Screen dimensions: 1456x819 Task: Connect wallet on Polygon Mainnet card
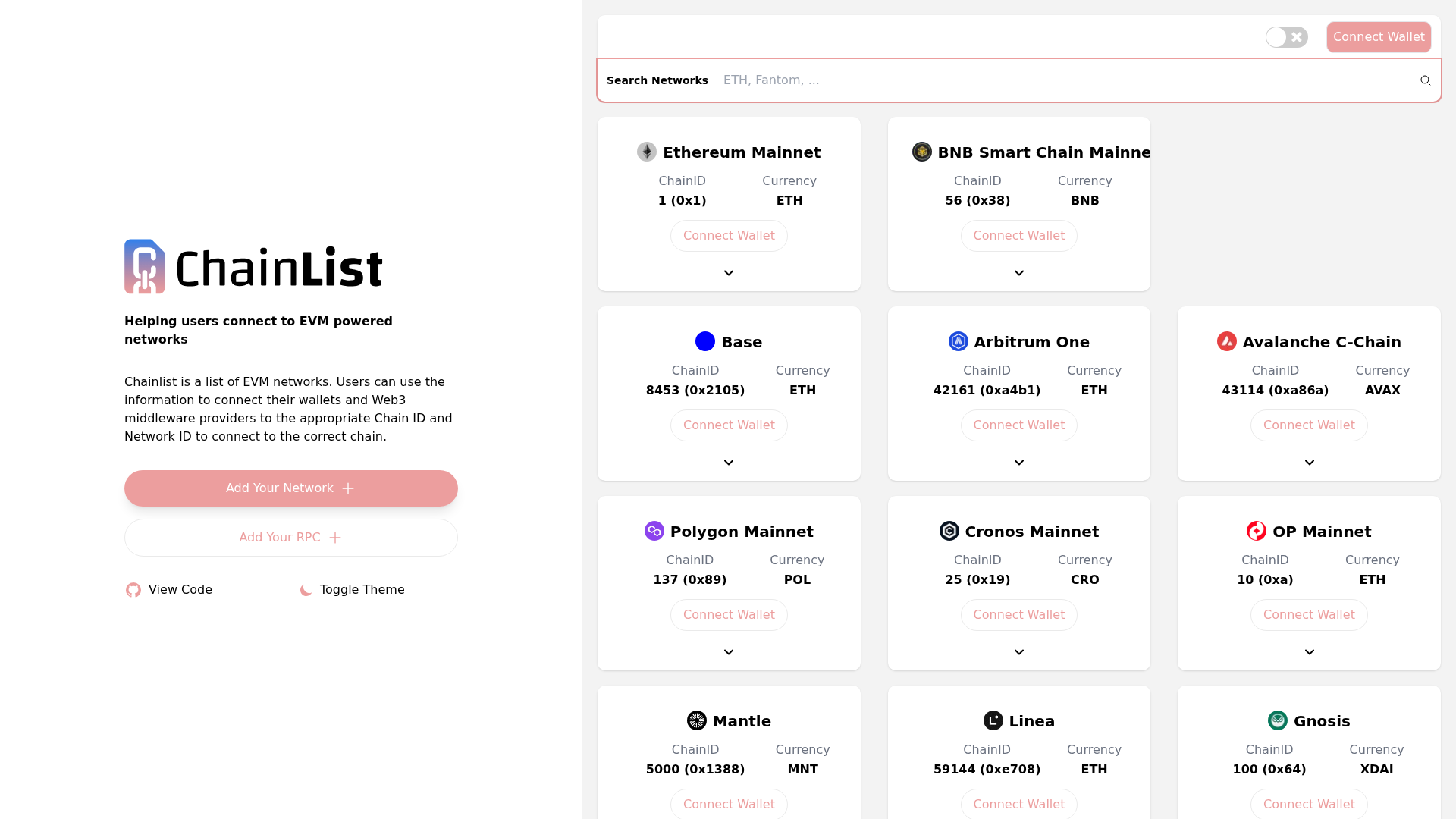tap(729, 615)
